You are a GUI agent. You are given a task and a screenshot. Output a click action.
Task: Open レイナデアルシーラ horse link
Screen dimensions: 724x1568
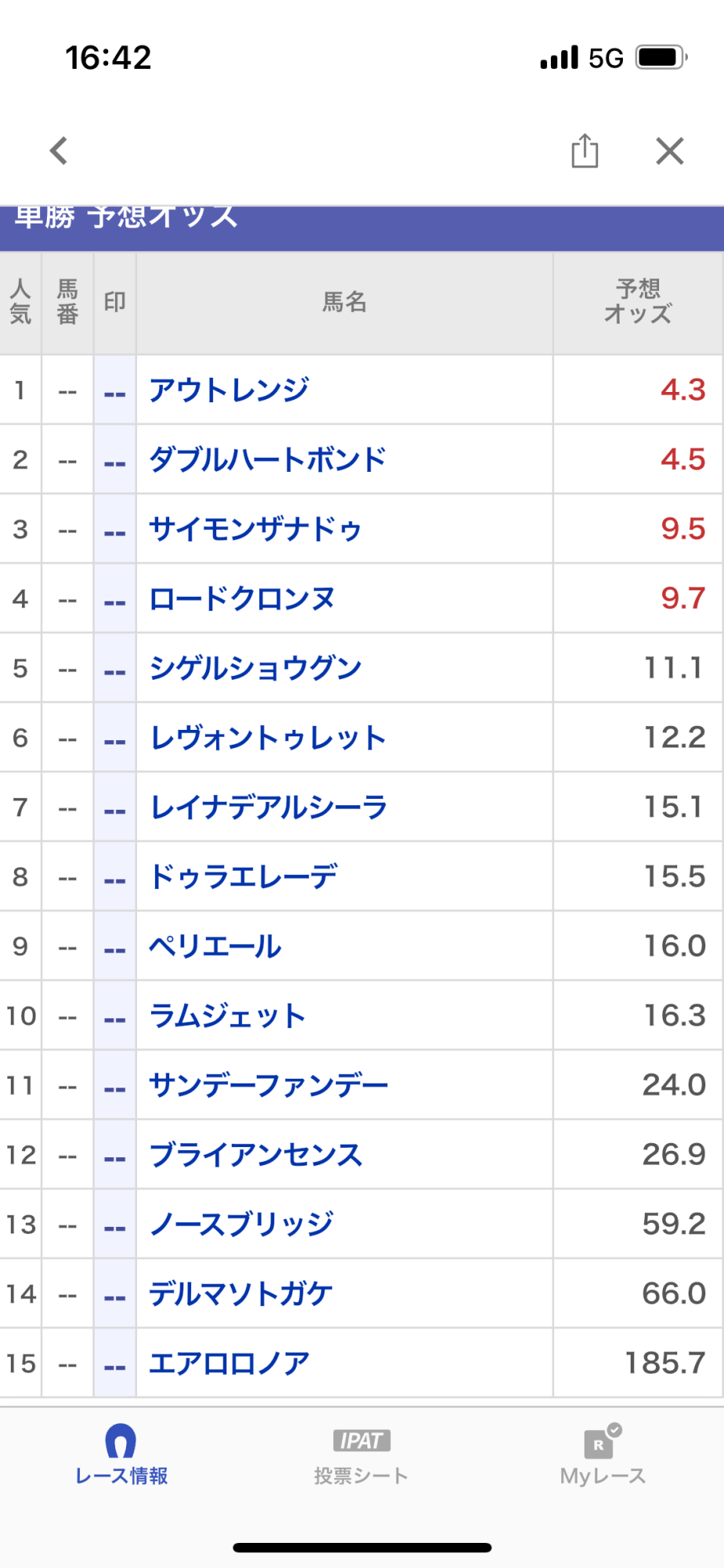pyautogui.click(x=269, y=808)
